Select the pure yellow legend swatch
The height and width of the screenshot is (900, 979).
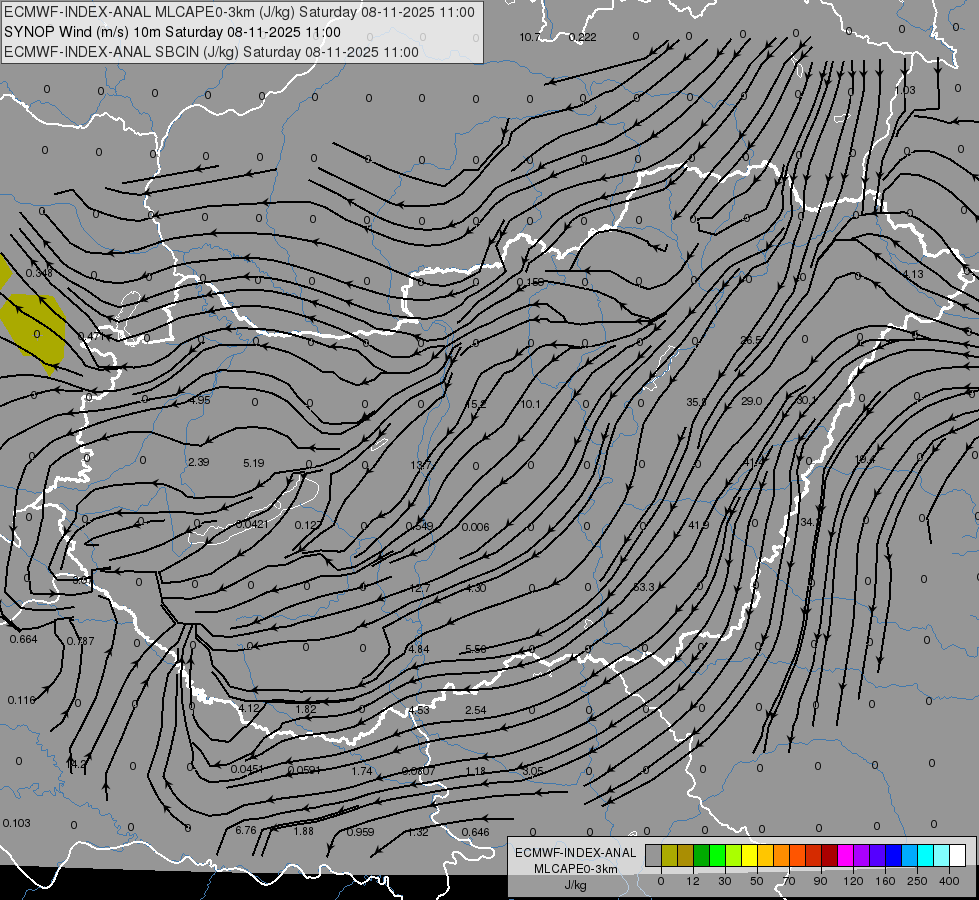(750, 855)
